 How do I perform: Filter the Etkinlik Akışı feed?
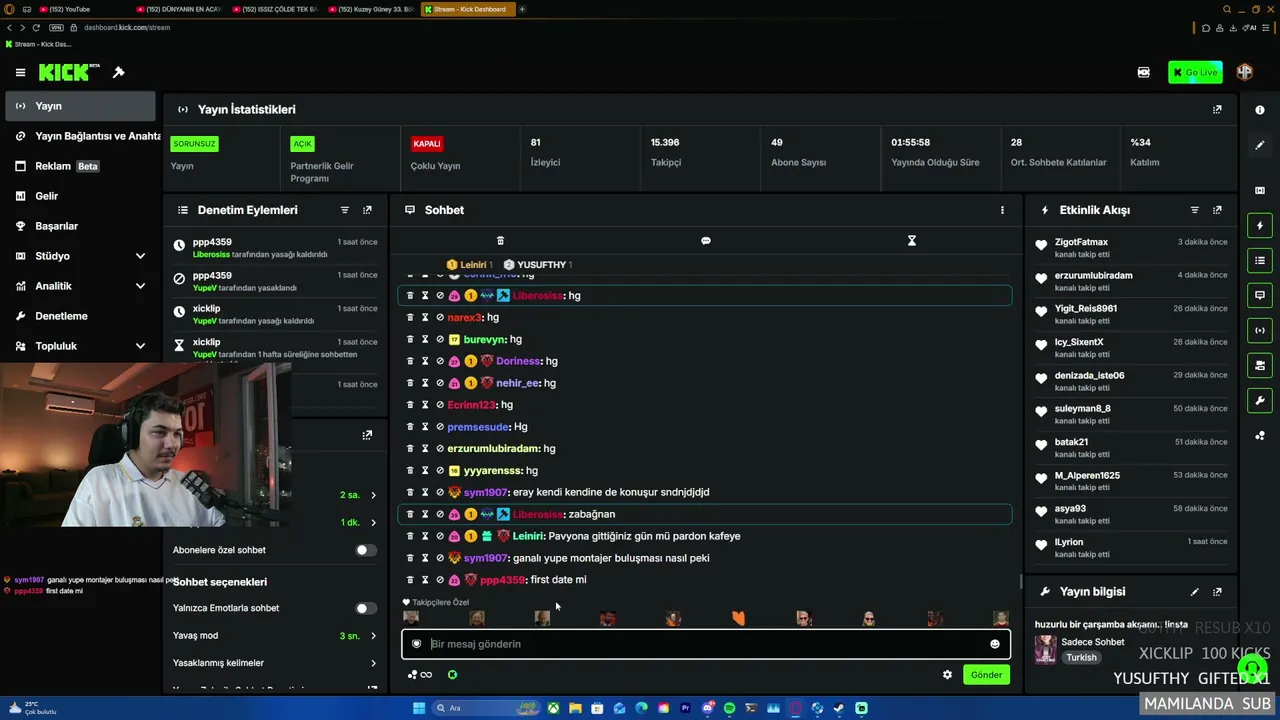tap(1195, 210)
